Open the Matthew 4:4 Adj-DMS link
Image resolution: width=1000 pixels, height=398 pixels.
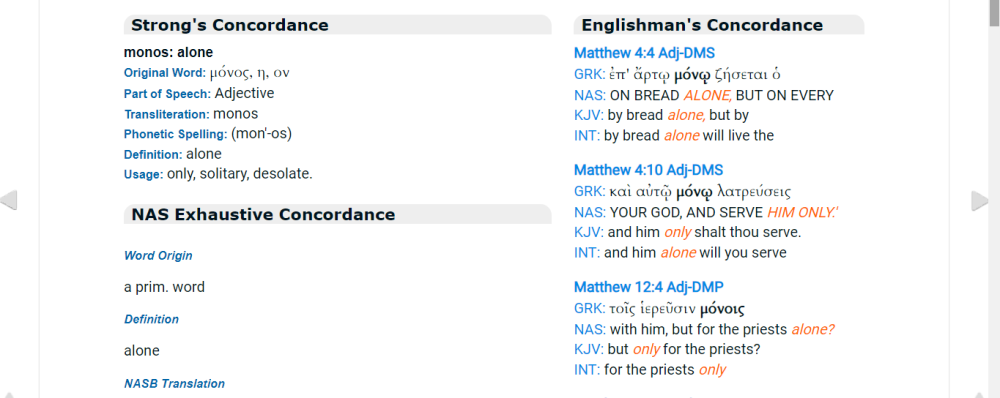644,53
